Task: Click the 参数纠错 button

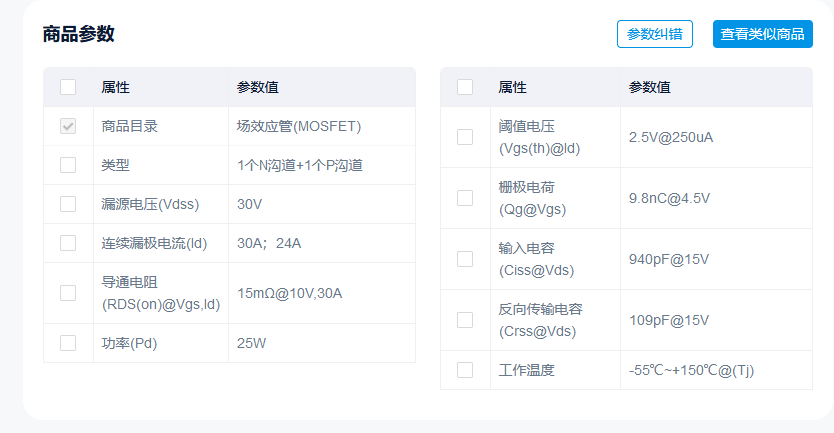Action: (654, 34)
